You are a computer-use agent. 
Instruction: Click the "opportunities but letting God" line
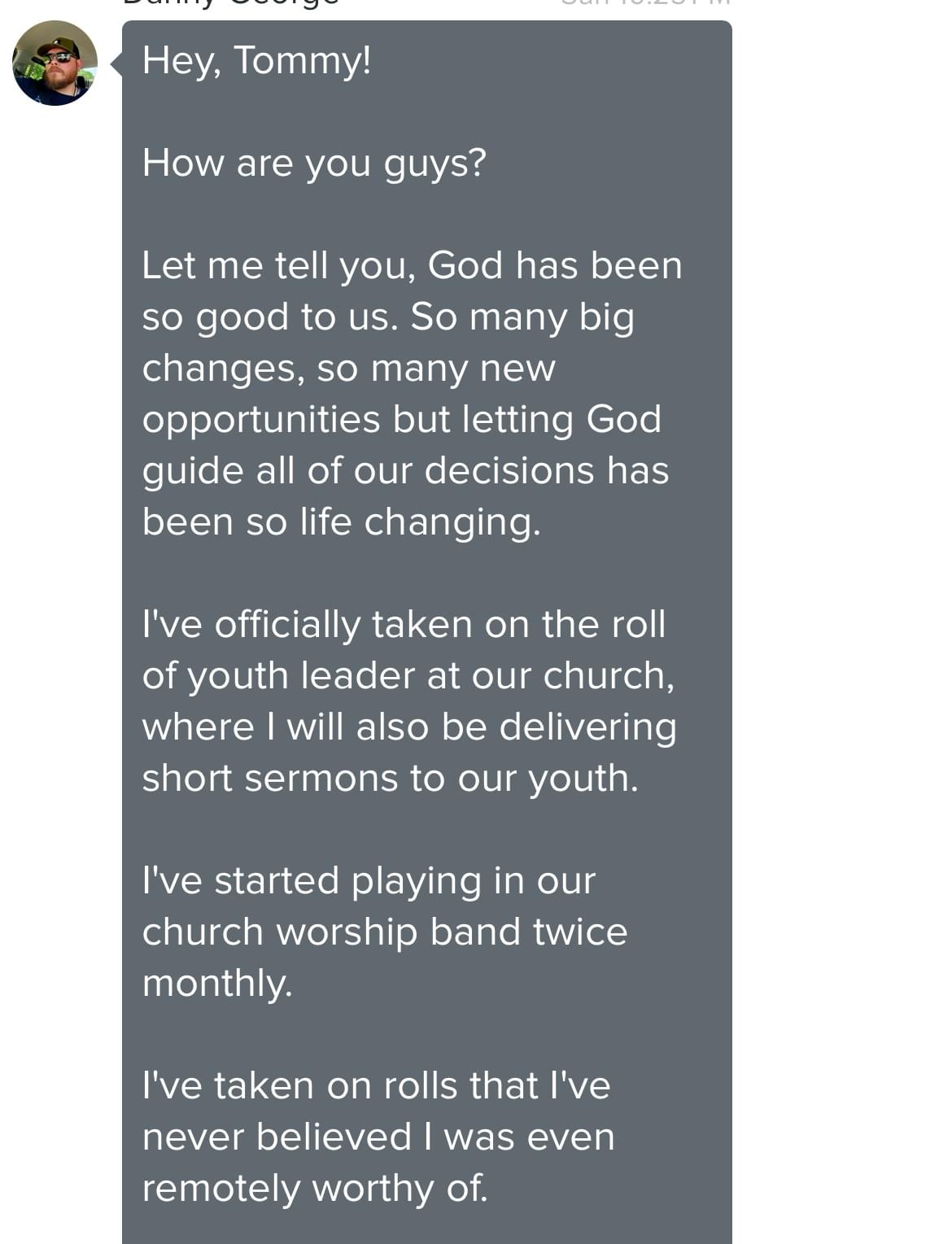(401, 420)
